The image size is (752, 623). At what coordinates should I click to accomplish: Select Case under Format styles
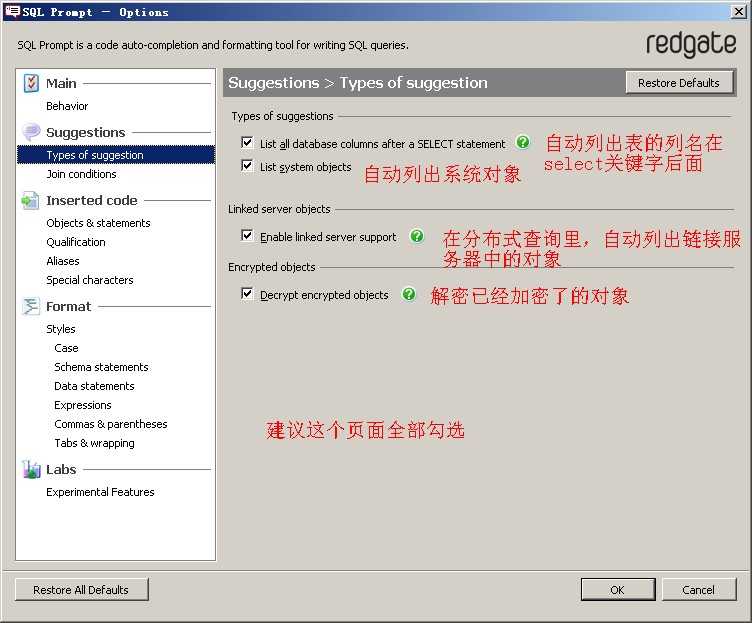(66, 348)
